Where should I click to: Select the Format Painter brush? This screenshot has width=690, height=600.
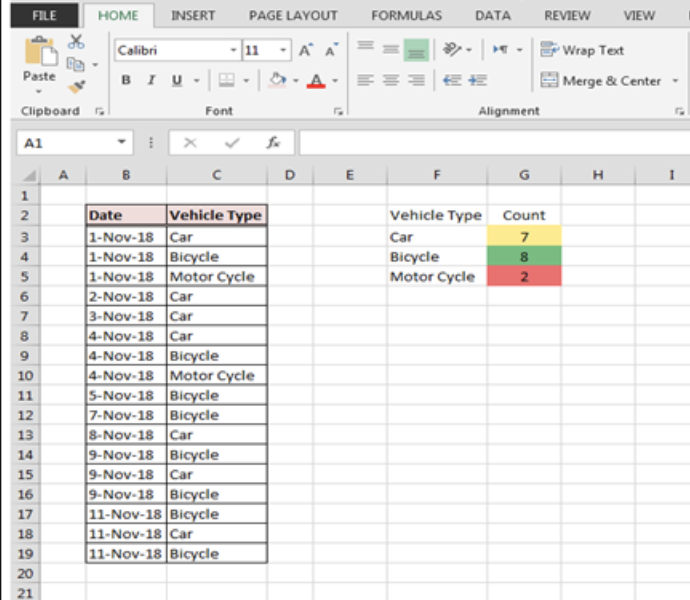coord(77,86)
